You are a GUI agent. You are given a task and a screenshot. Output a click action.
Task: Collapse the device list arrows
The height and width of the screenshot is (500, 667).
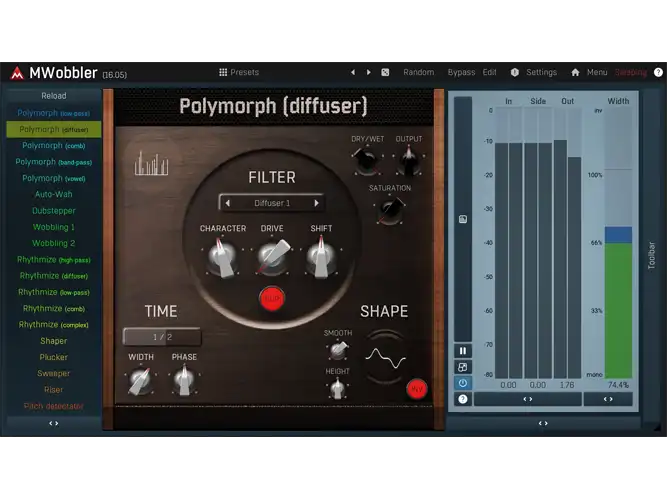(x=54, y=423)
